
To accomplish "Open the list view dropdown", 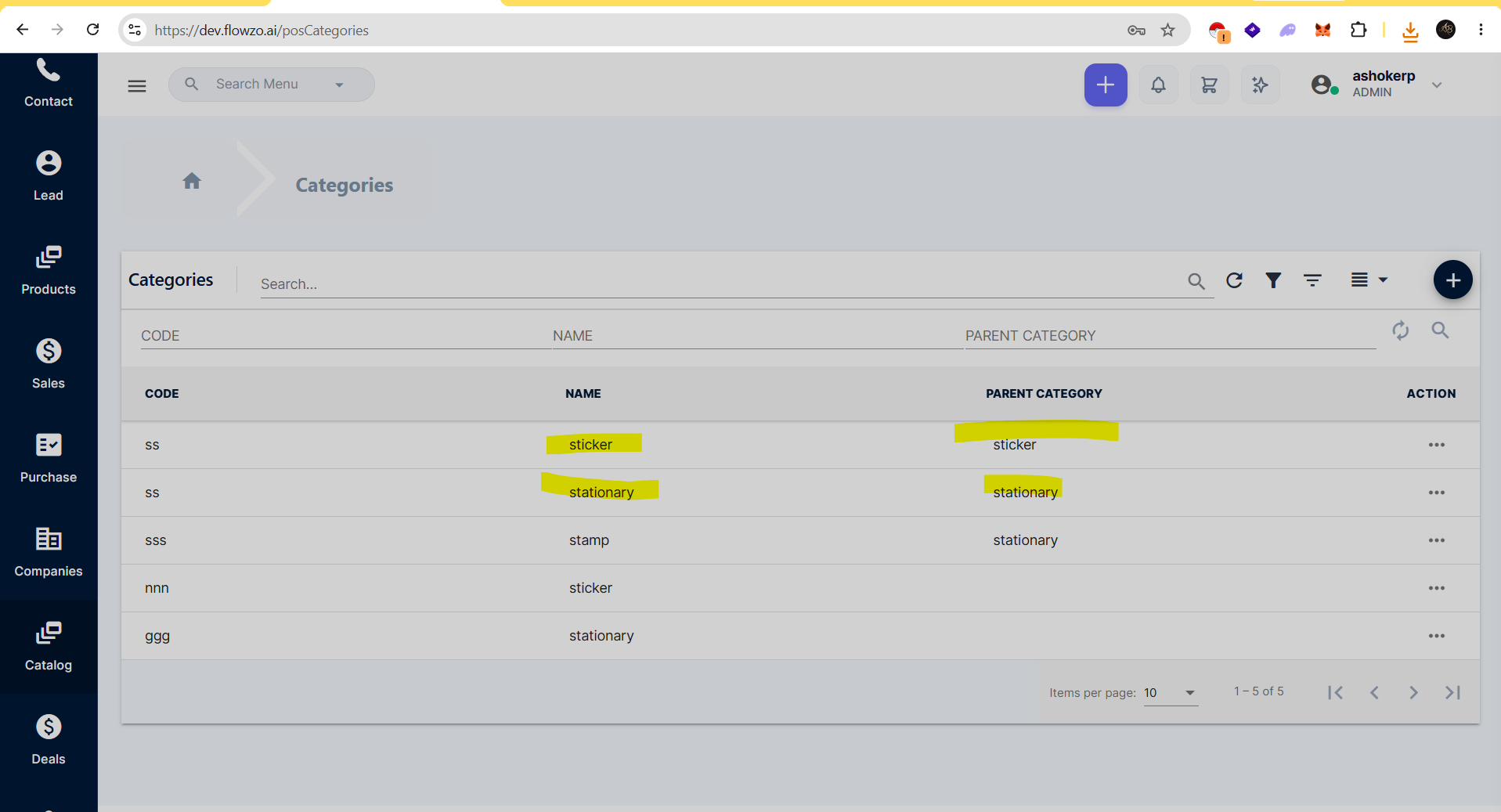I will click(1369, 280).
